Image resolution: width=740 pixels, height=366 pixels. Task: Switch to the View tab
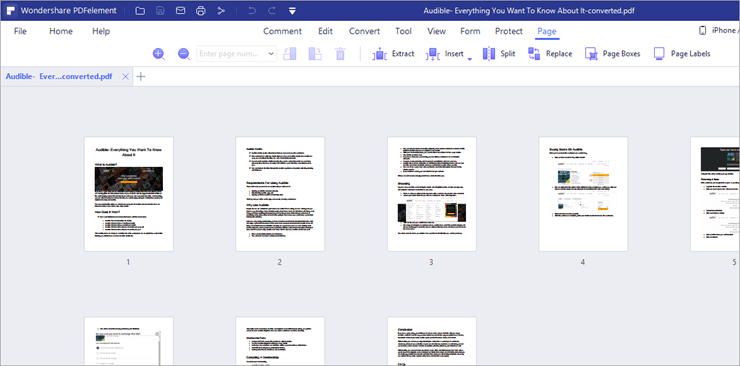pos(437,31)
